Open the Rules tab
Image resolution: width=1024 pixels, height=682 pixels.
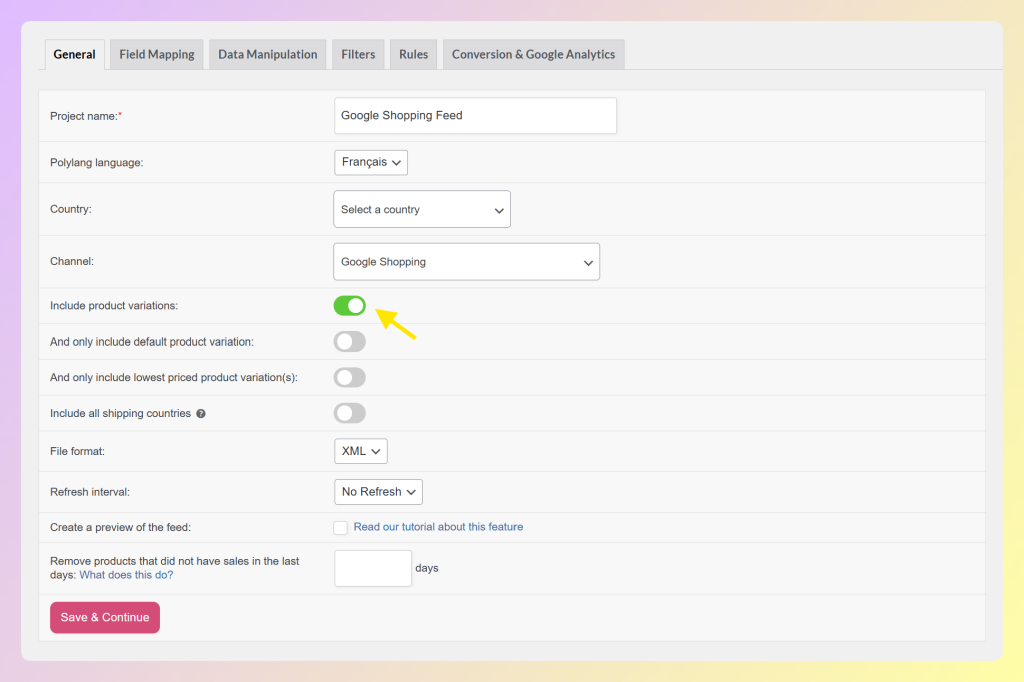[413, 54]
